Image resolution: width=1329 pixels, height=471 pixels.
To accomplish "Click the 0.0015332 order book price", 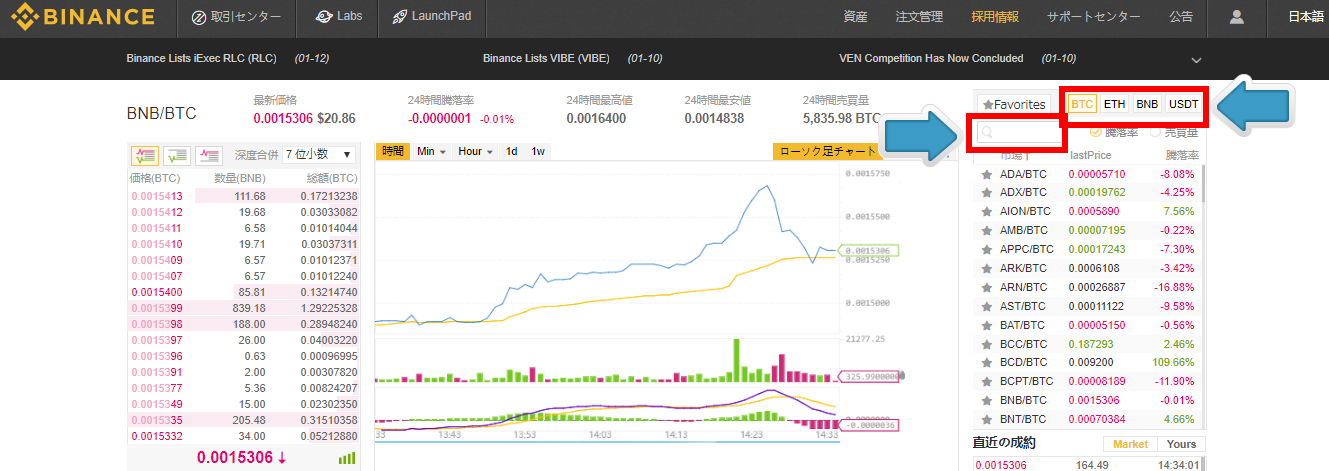I will (157, 436).
